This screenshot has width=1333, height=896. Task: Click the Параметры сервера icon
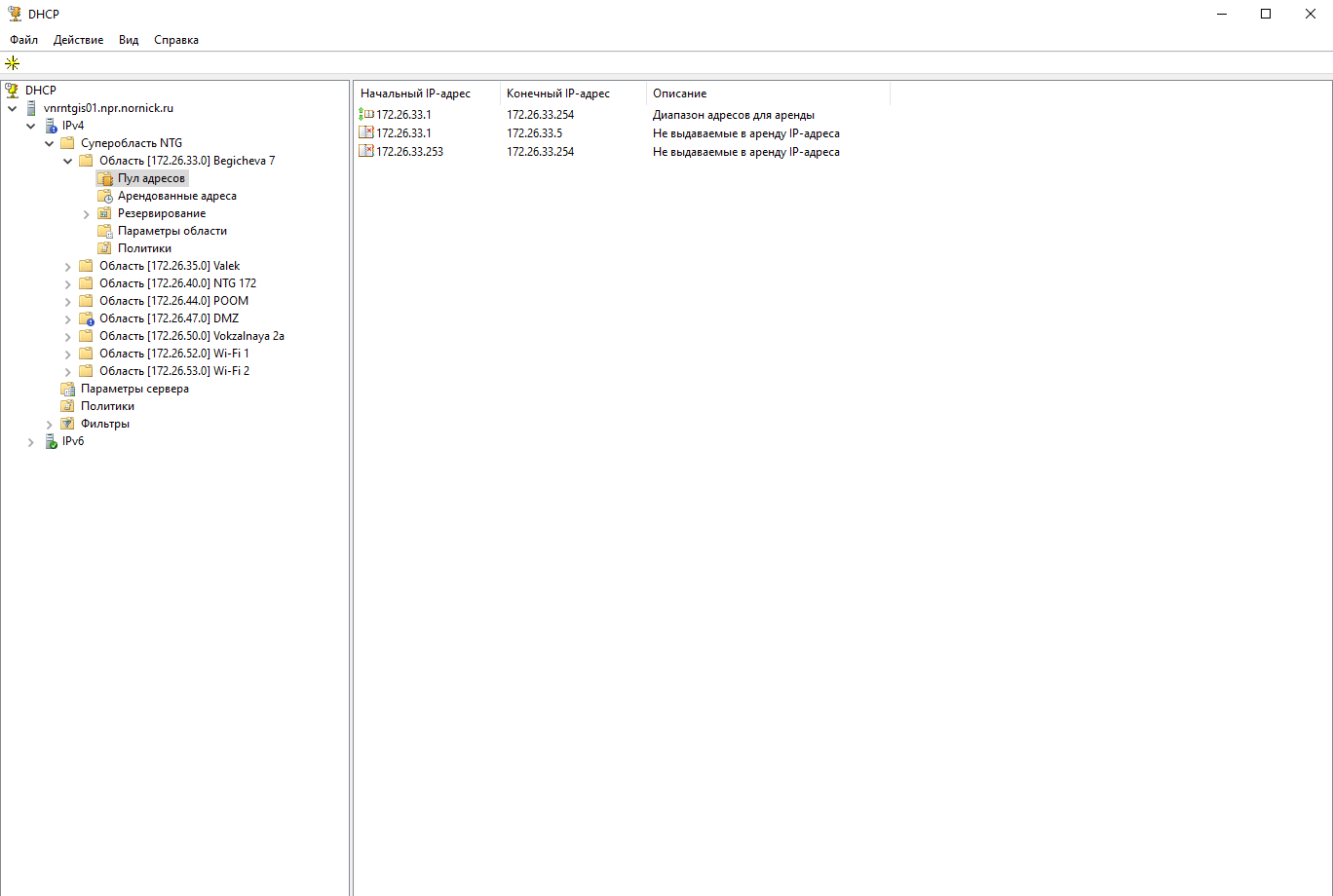coord(67,389)
